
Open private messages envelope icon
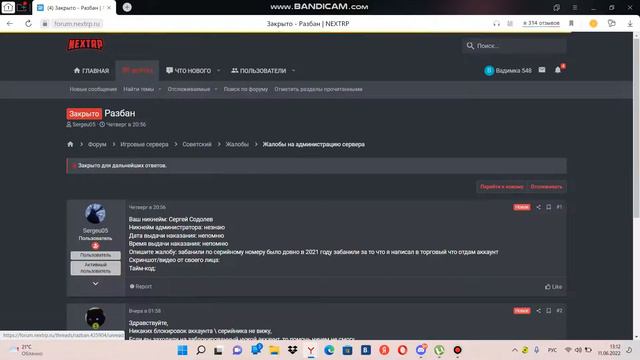[x=542, y=70]
